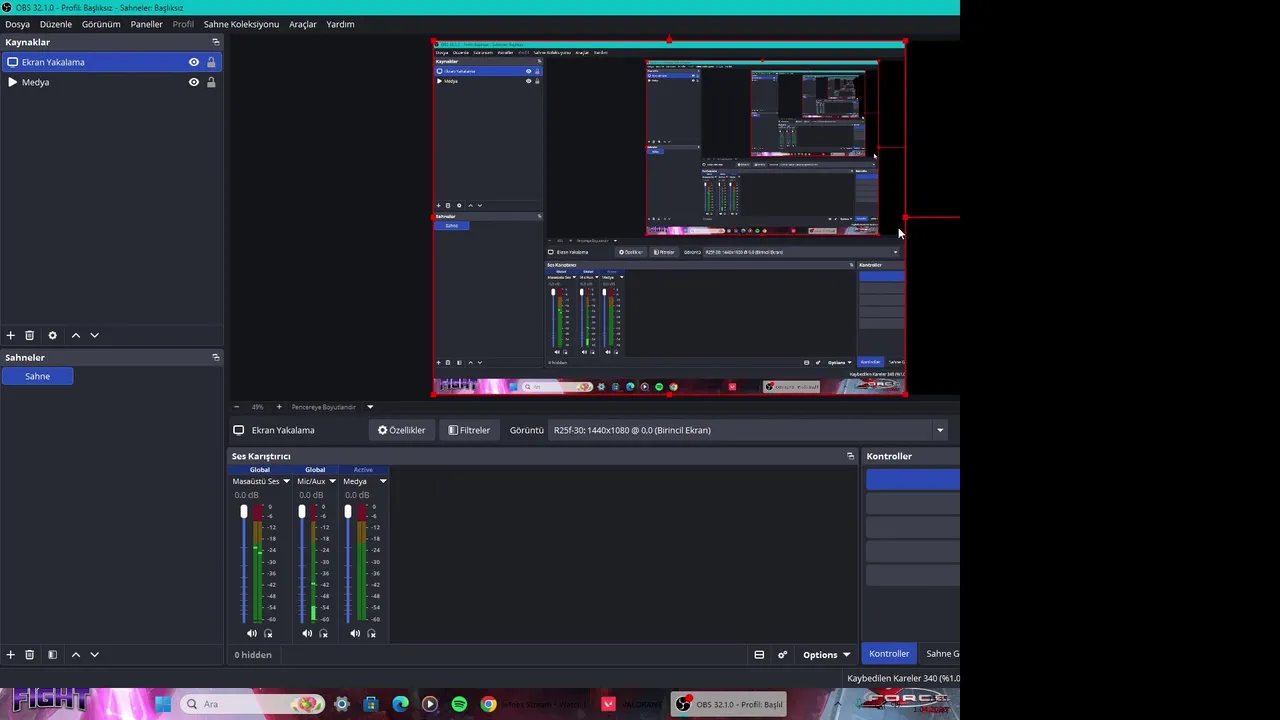Move source down in Kaynaklar list
Screen dimensions: 1280x720
tap(94, 336)
